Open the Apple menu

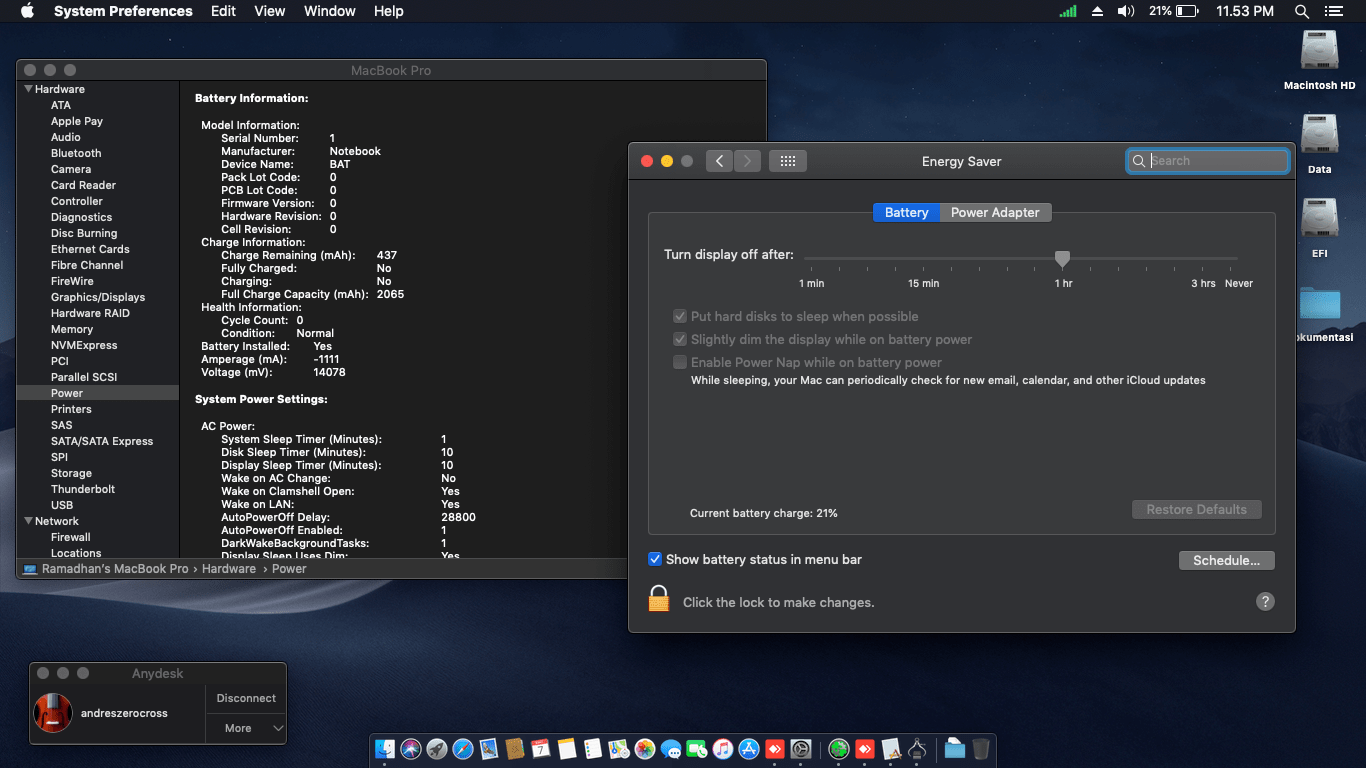[27, 11]
